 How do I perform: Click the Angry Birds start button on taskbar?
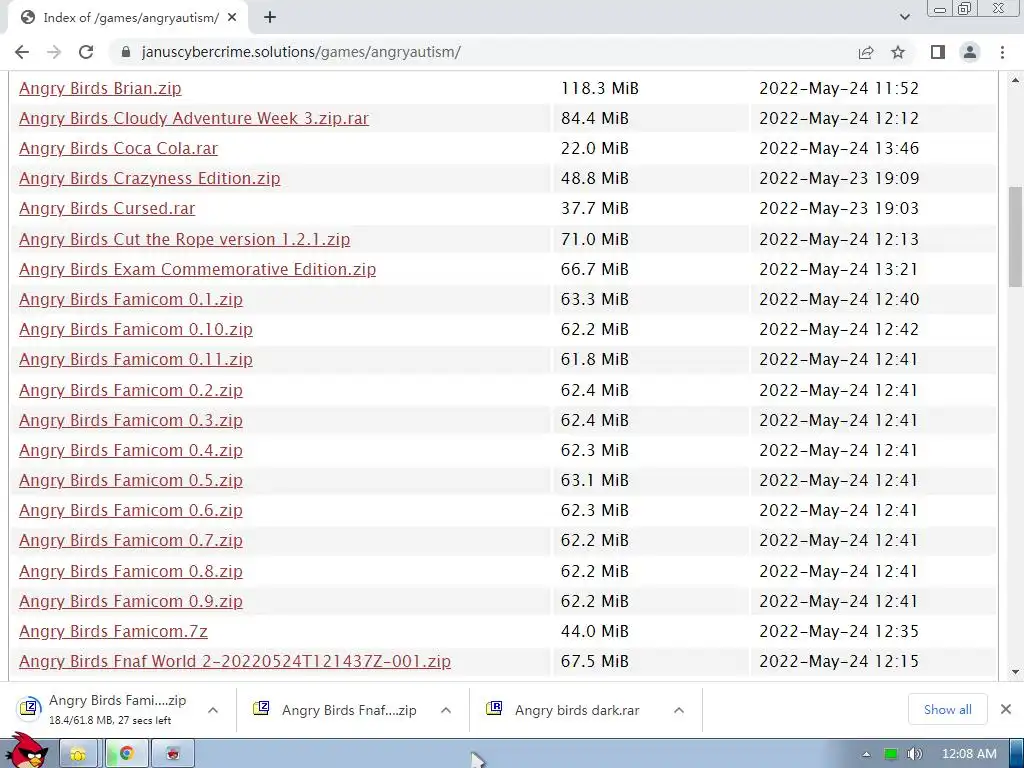[x=26, y=751]
